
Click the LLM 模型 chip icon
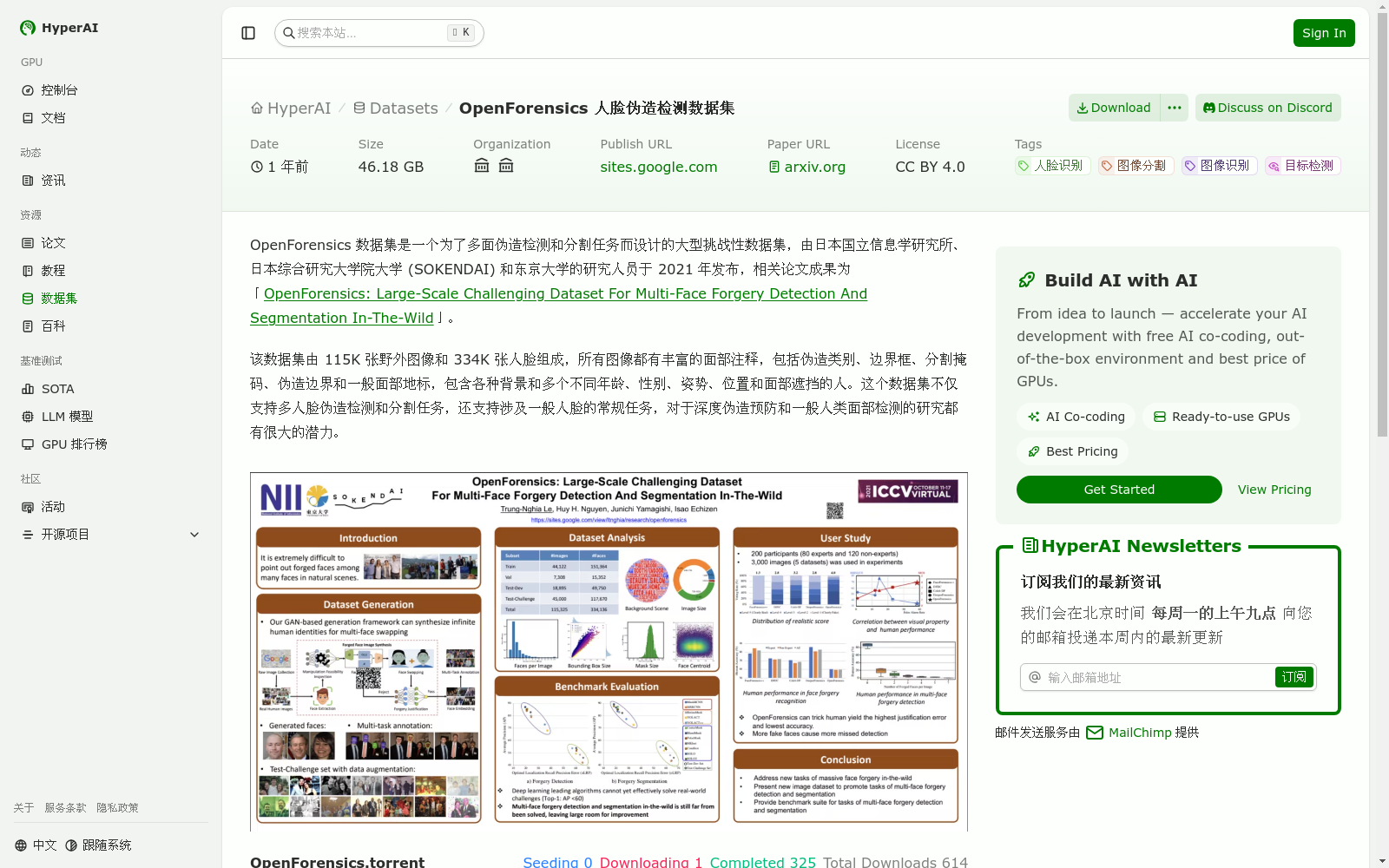28,417
